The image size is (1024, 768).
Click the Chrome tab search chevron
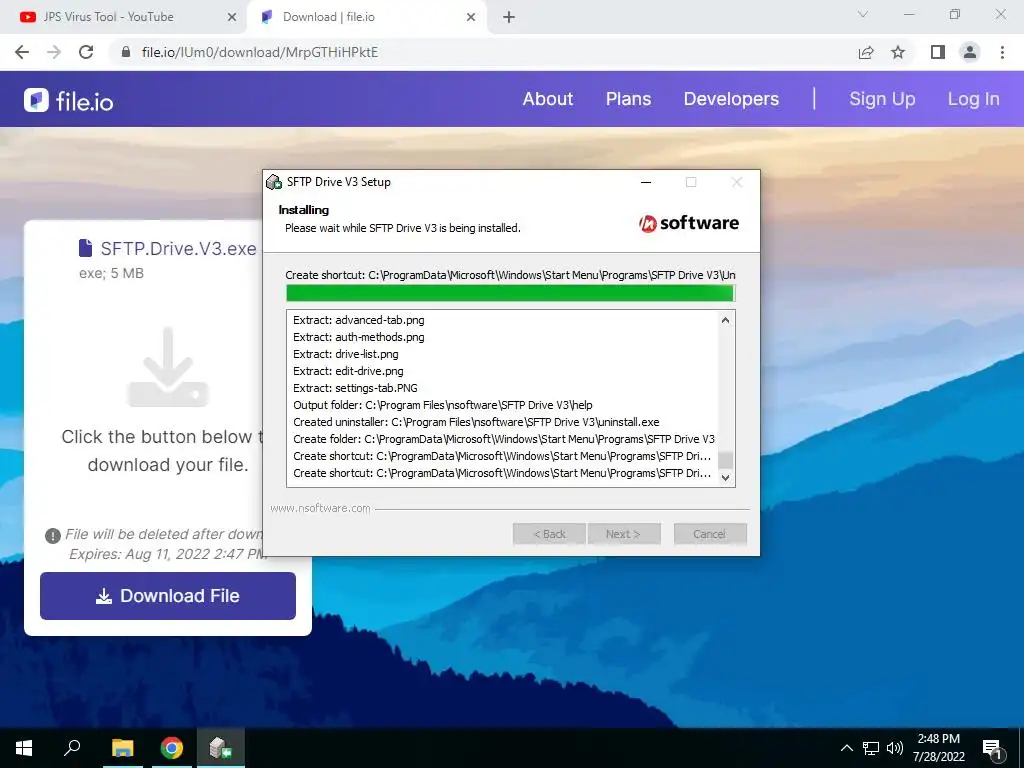tap(863, 14)
